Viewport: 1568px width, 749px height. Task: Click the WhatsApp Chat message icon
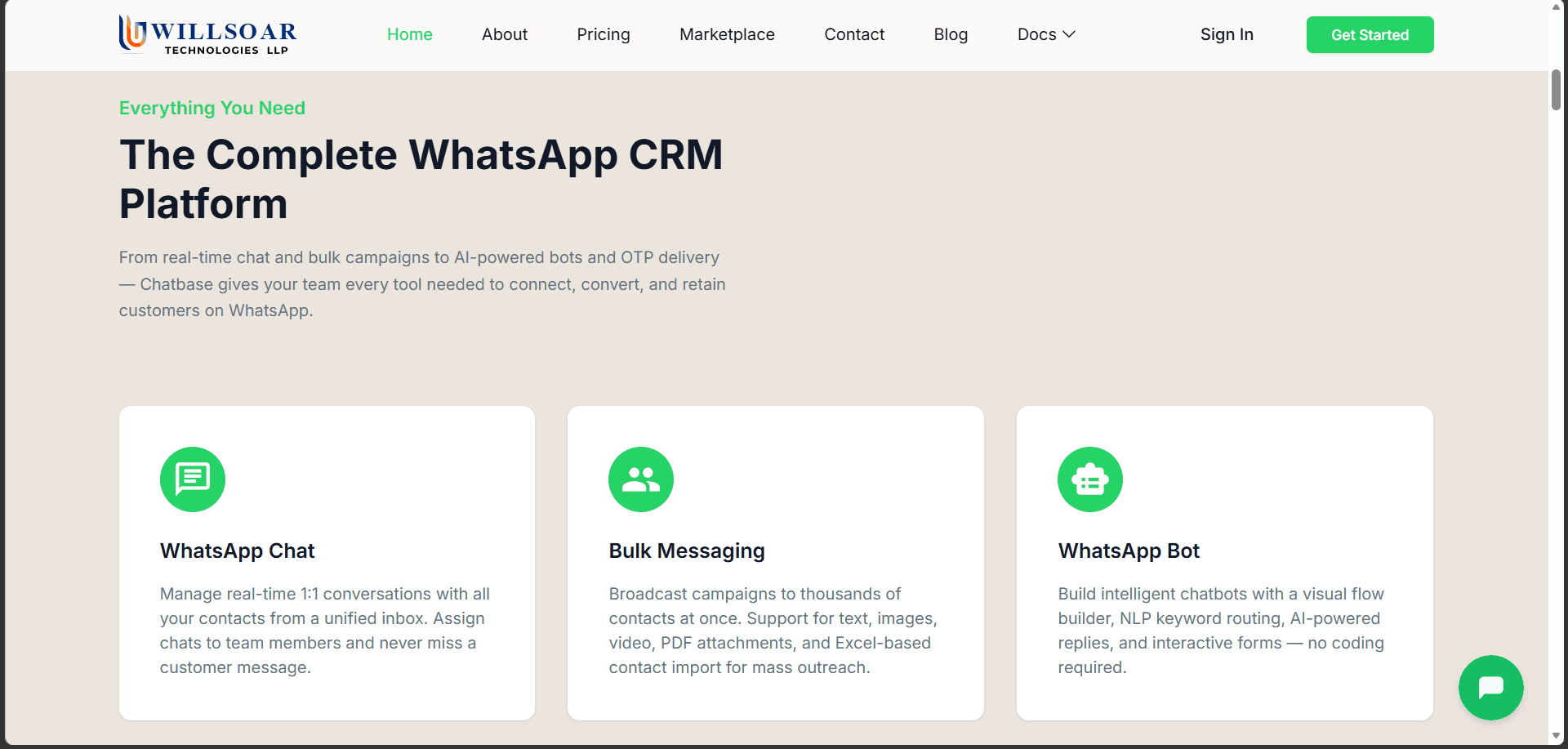(193, 479)
